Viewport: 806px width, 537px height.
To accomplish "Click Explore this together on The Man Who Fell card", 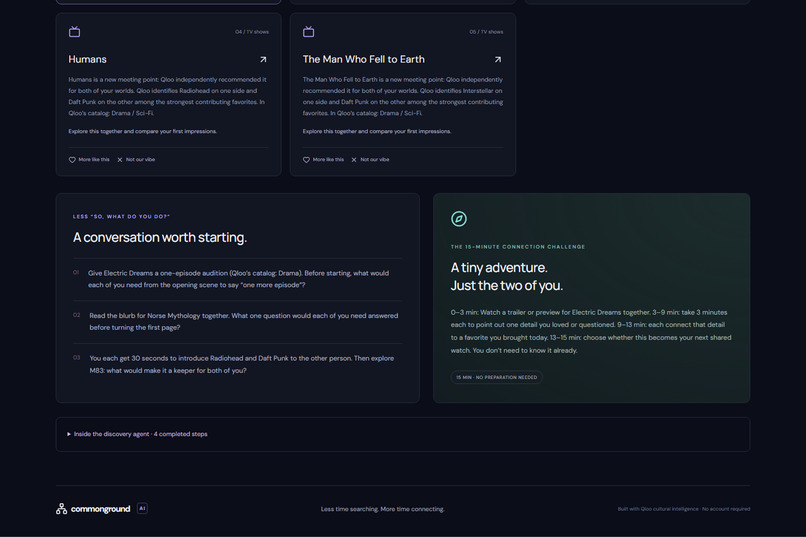I will pos(377,132).
